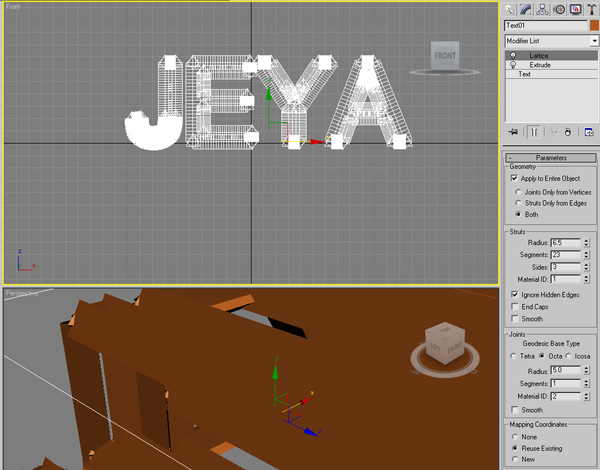Select Tetra geodesic base type
600x470 pixels.
coord(514,356)
